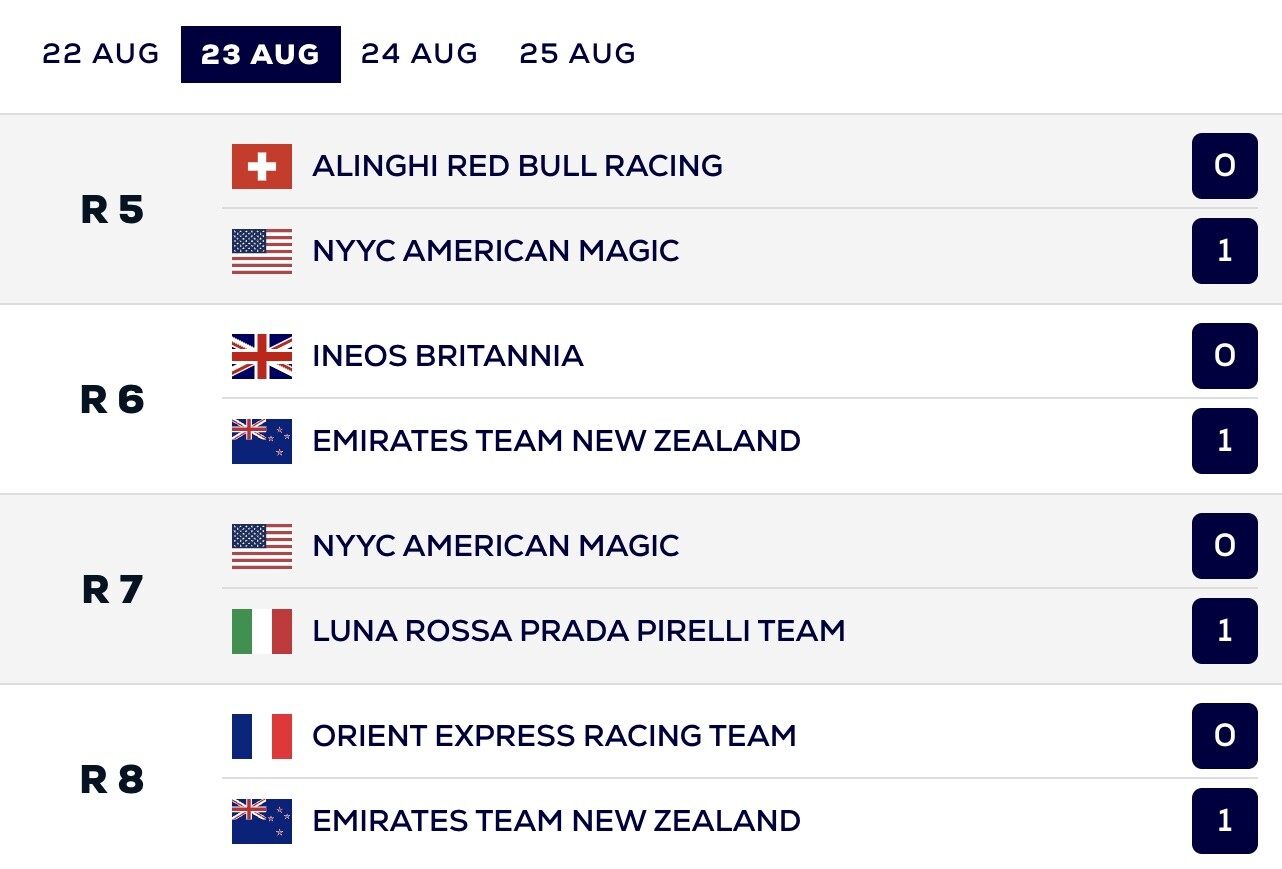
Task: Click the Swiss flag icon for Alinghi
Action: click(x=262, y=166)
